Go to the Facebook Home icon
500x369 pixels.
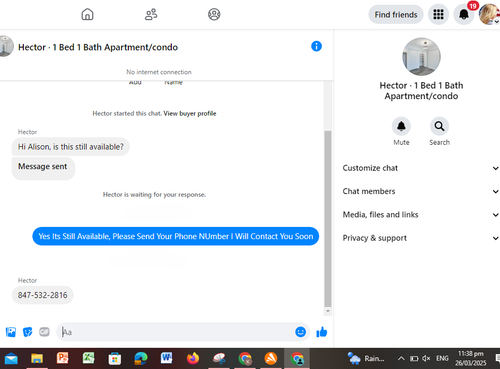pyautogui.click(x=87, y=14)
